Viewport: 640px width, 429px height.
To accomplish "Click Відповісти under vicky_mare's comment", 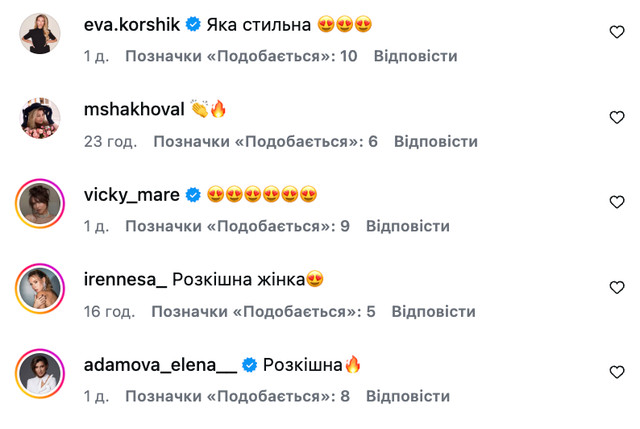I will [407, 226].
